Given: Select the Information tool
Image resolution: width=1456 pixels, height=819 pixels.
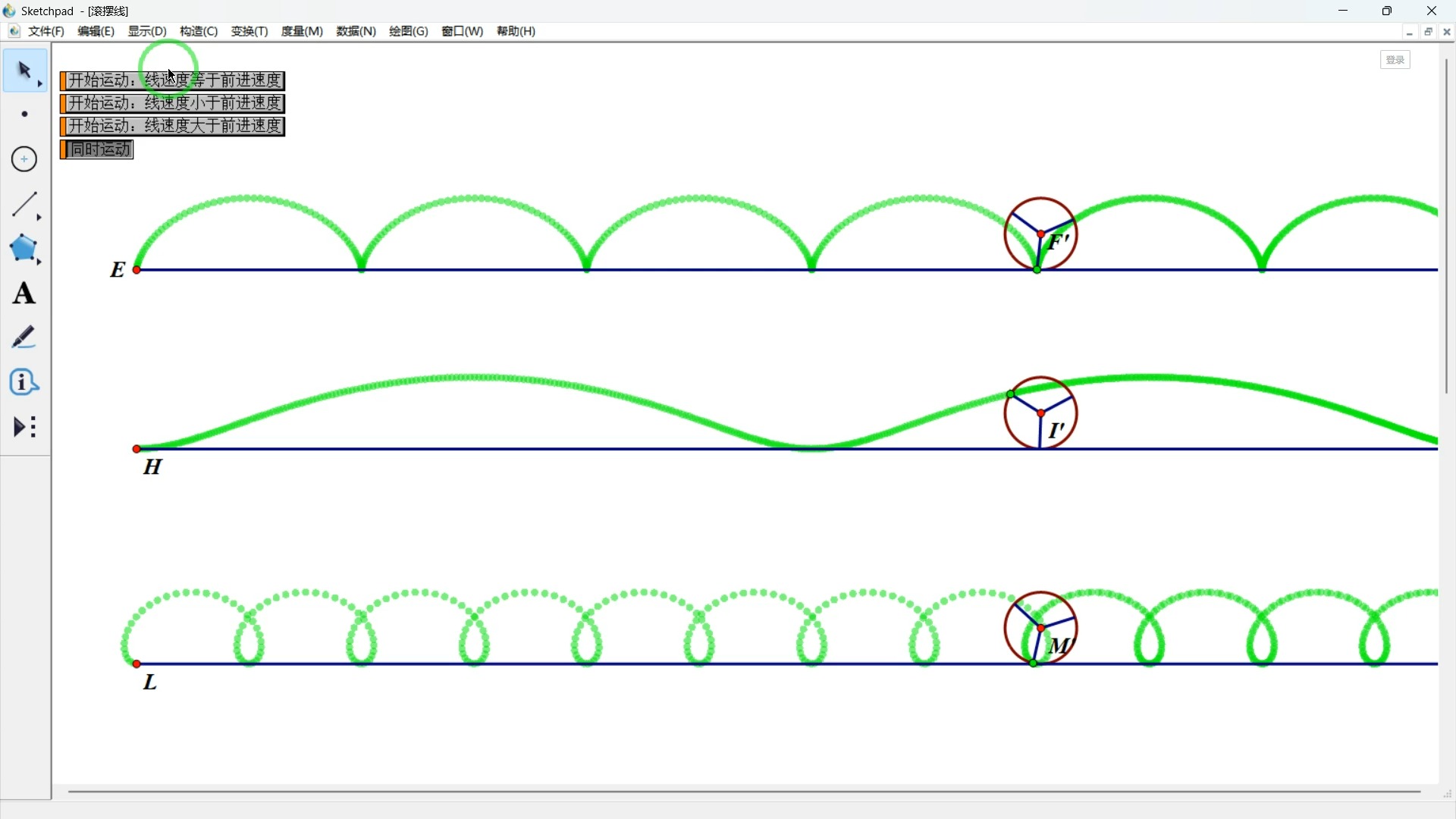Looking at the screenshot, I should [24, 382].
